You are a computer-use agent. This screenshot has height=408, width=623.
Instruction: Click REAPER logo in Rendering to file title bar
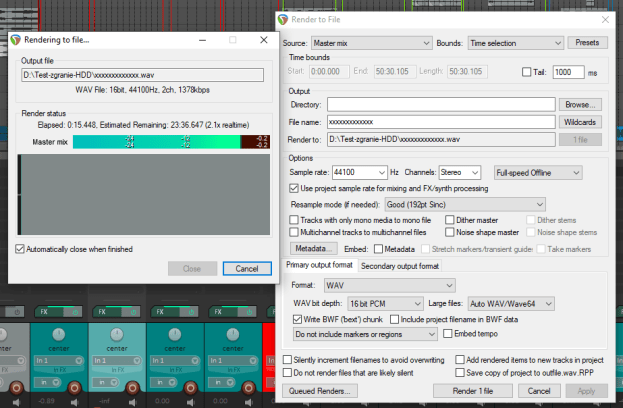(x=16, y=40)
